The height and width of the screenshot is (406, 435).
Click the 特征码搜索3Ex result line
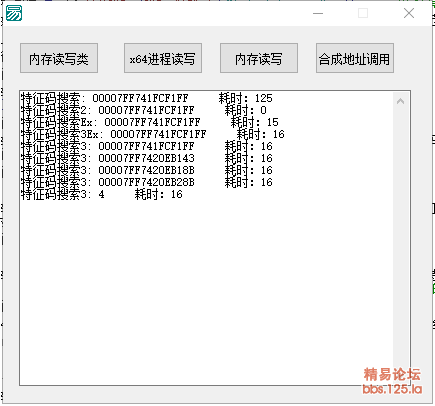click(x=153, y=134)
